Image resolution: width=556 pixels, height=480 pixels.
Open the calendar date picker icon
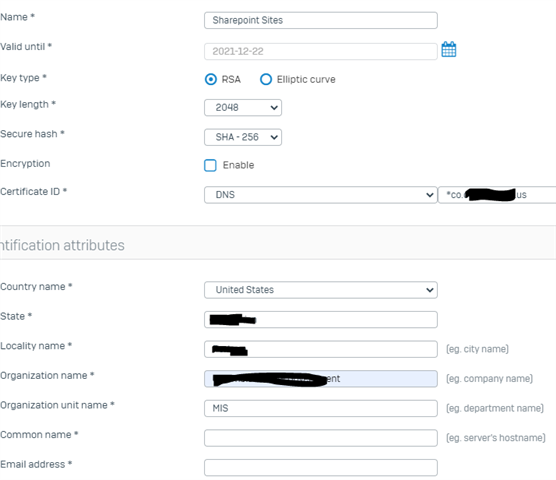[x=449, y=49]
